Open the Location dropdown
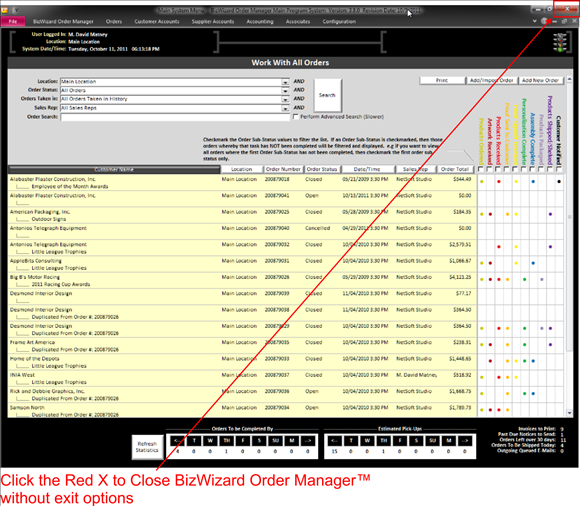The height and width of the screenshot is (506, 580). [x=285, y=82]
